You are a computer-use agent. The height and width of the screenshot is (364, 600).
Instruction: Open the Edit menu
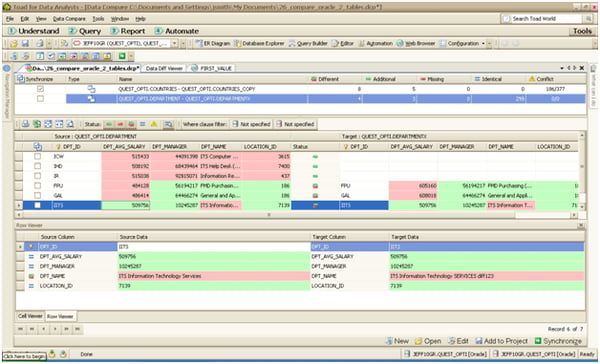tap(24, 19)
